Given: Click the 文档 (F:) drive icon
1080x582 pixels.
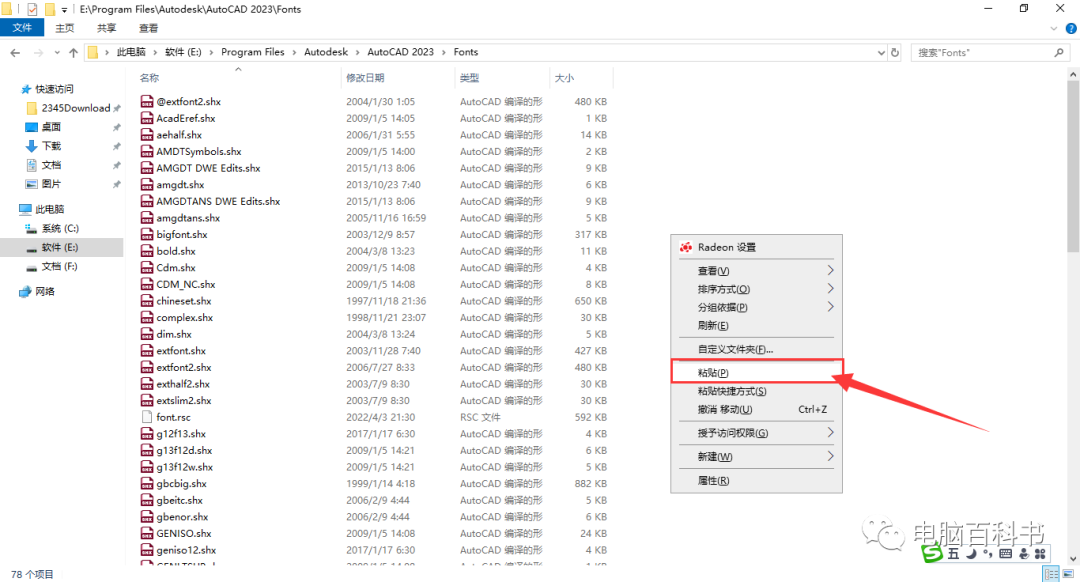Looking at the screenshot, I should pyautogui.click(x=31, y=267).
